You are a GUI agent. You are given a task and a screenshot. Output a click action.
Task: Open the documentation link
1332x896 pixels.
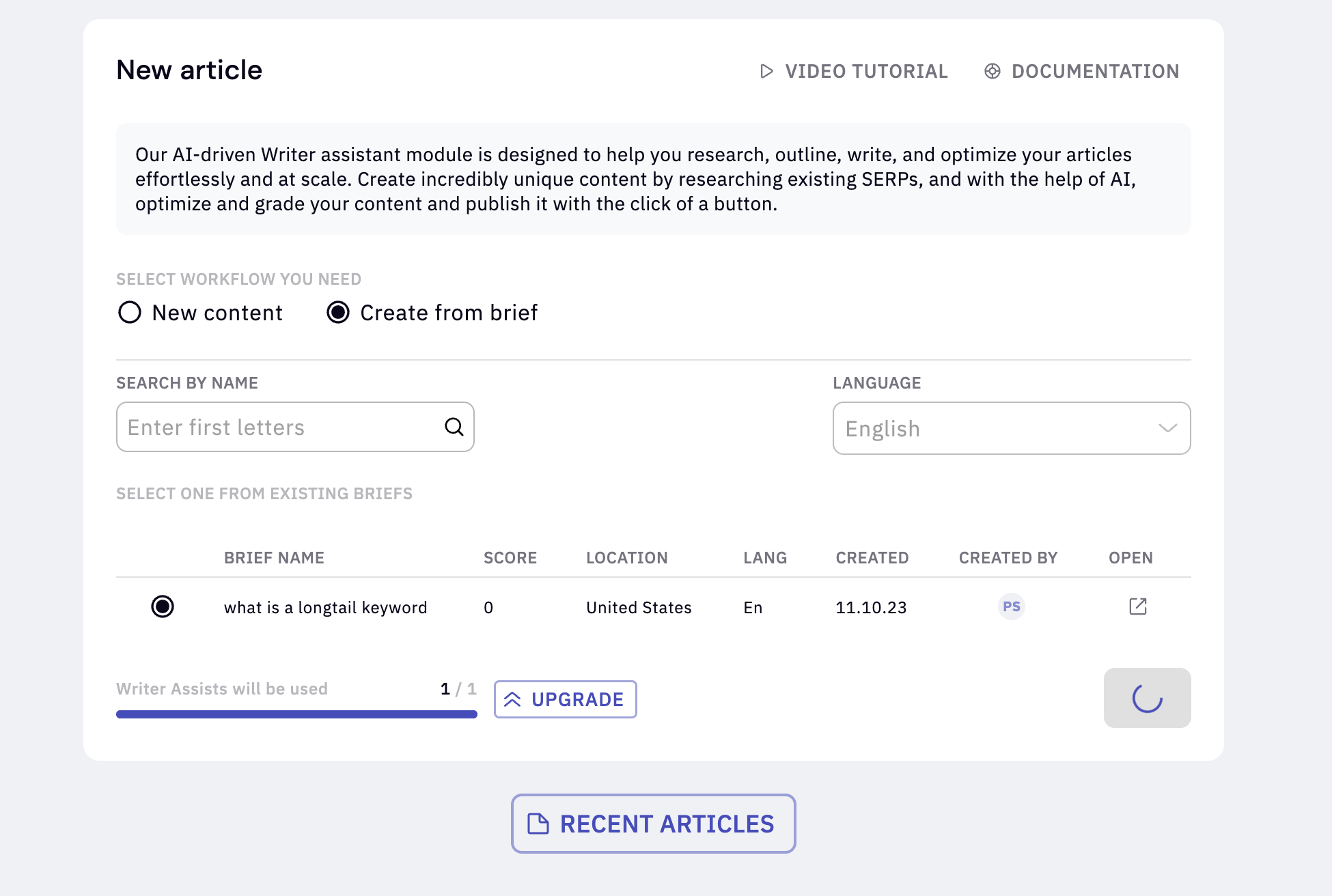[x=1082, y=71]
